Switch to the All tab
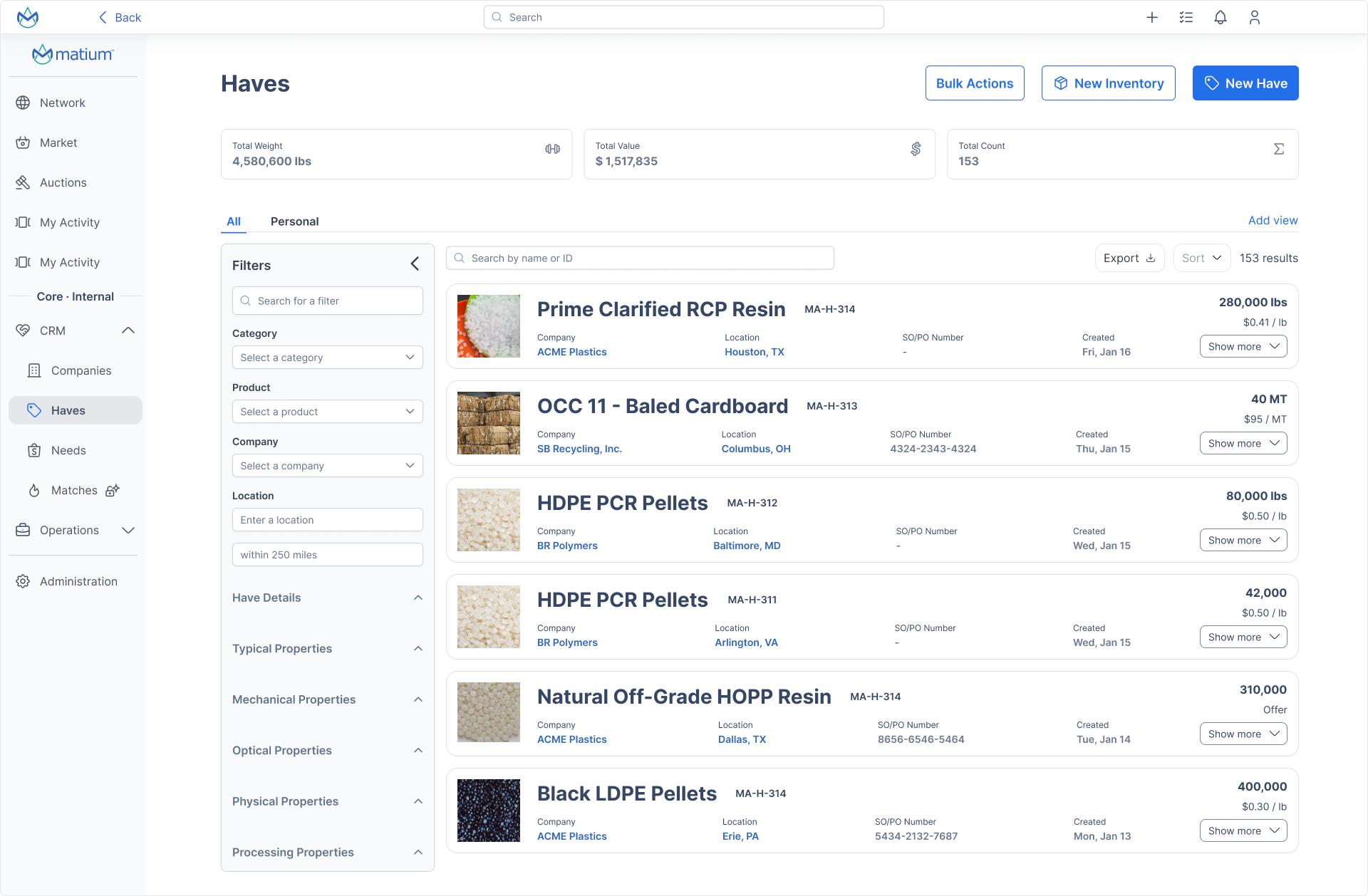The height and width of the screenshot is (896, 1368). pos(234,222)
